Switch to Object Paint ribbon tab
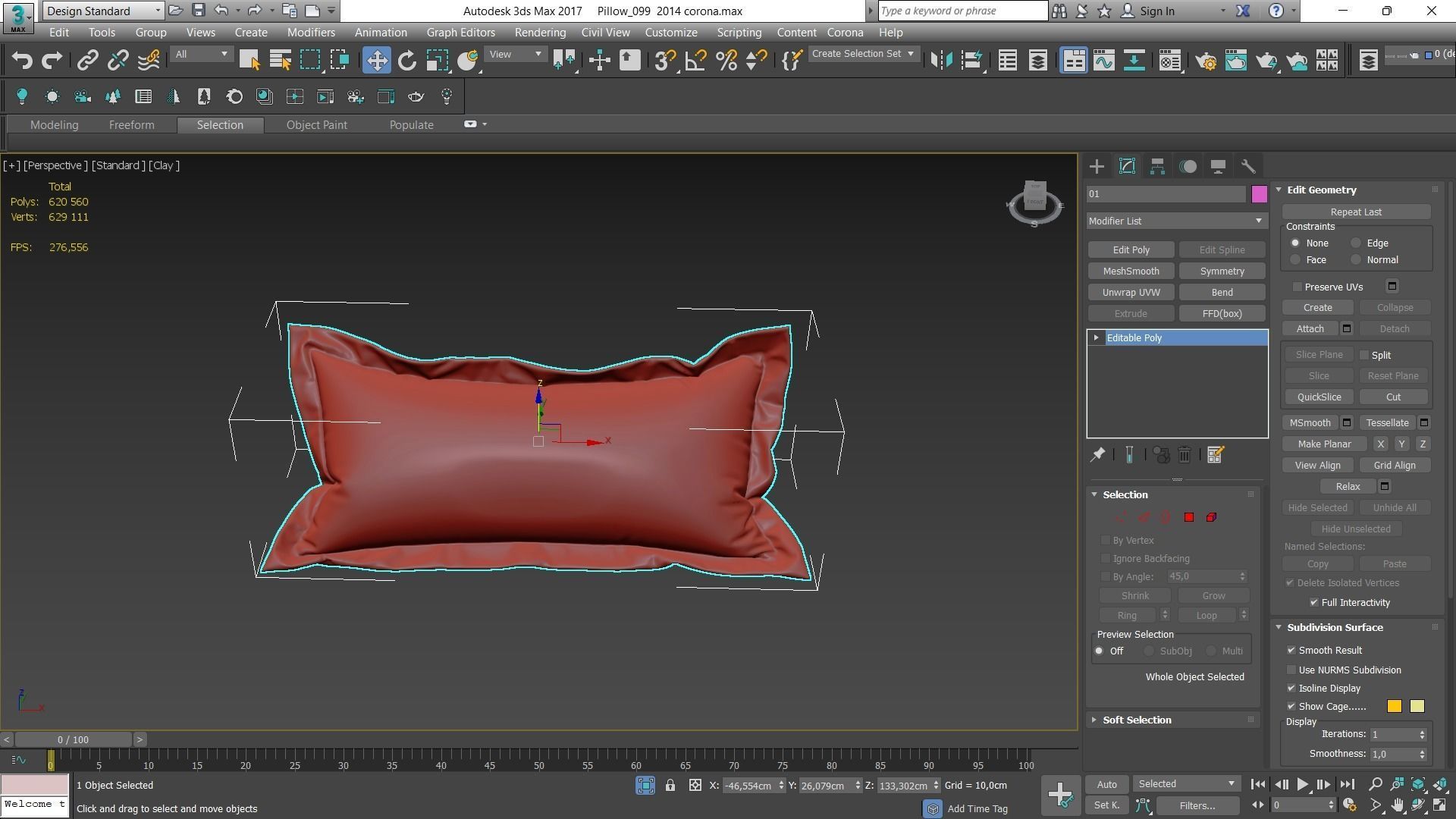 point(316,125)
